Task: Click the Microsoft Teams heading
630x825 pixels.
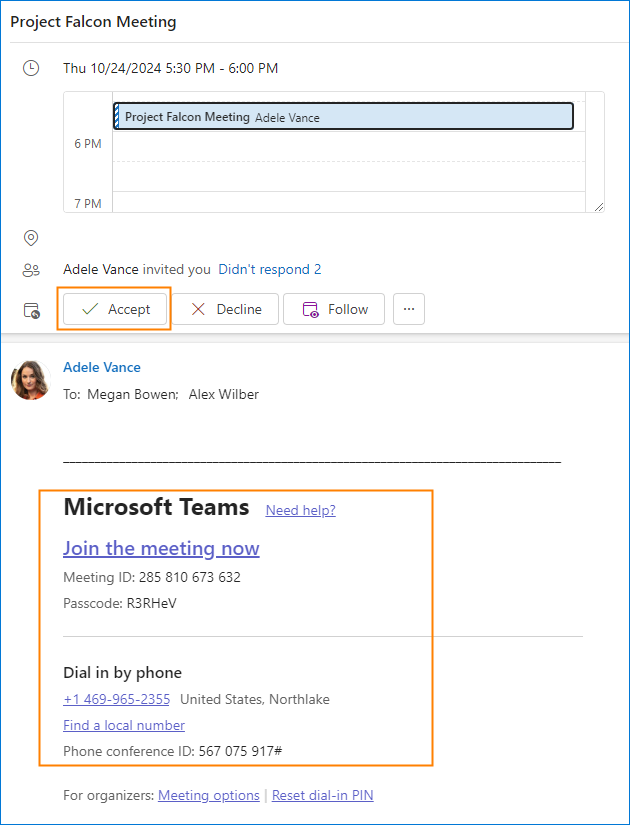Action: coord(156,507)
